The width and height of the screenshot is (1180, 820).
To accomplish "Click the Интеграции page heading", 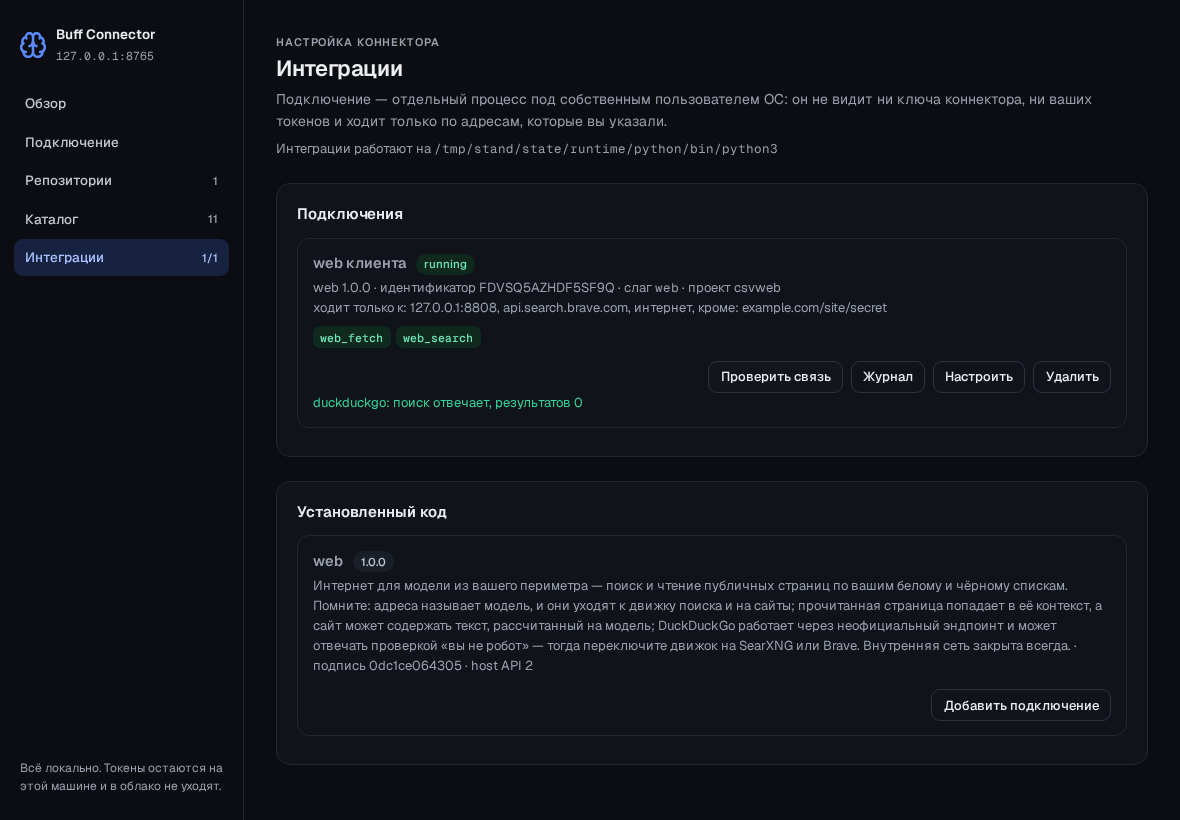I will click(339, 68).
